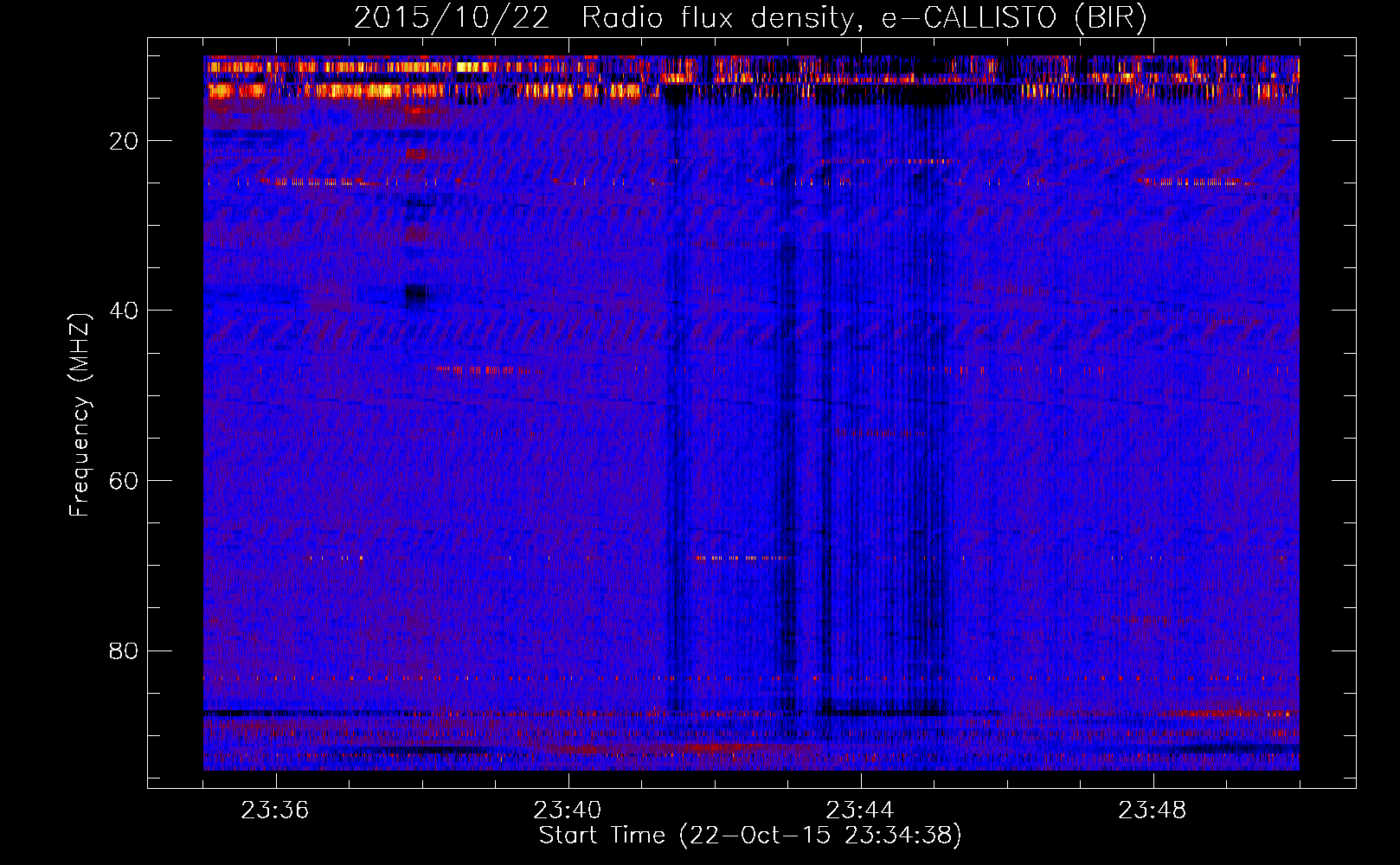Click the 40 frequency tick label
This screenshot has height=865, width=1400.
tap(125, 311)
